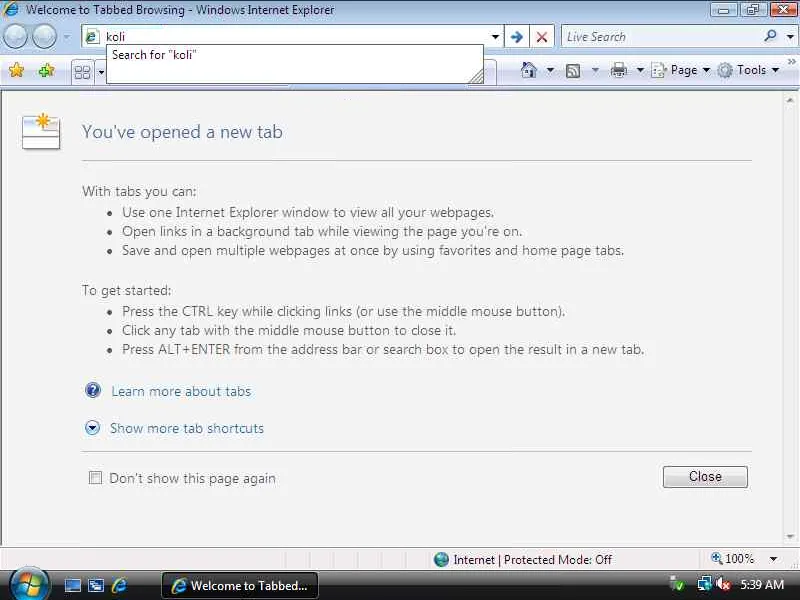Click the Back navigation button

click(x=15, y=37)
